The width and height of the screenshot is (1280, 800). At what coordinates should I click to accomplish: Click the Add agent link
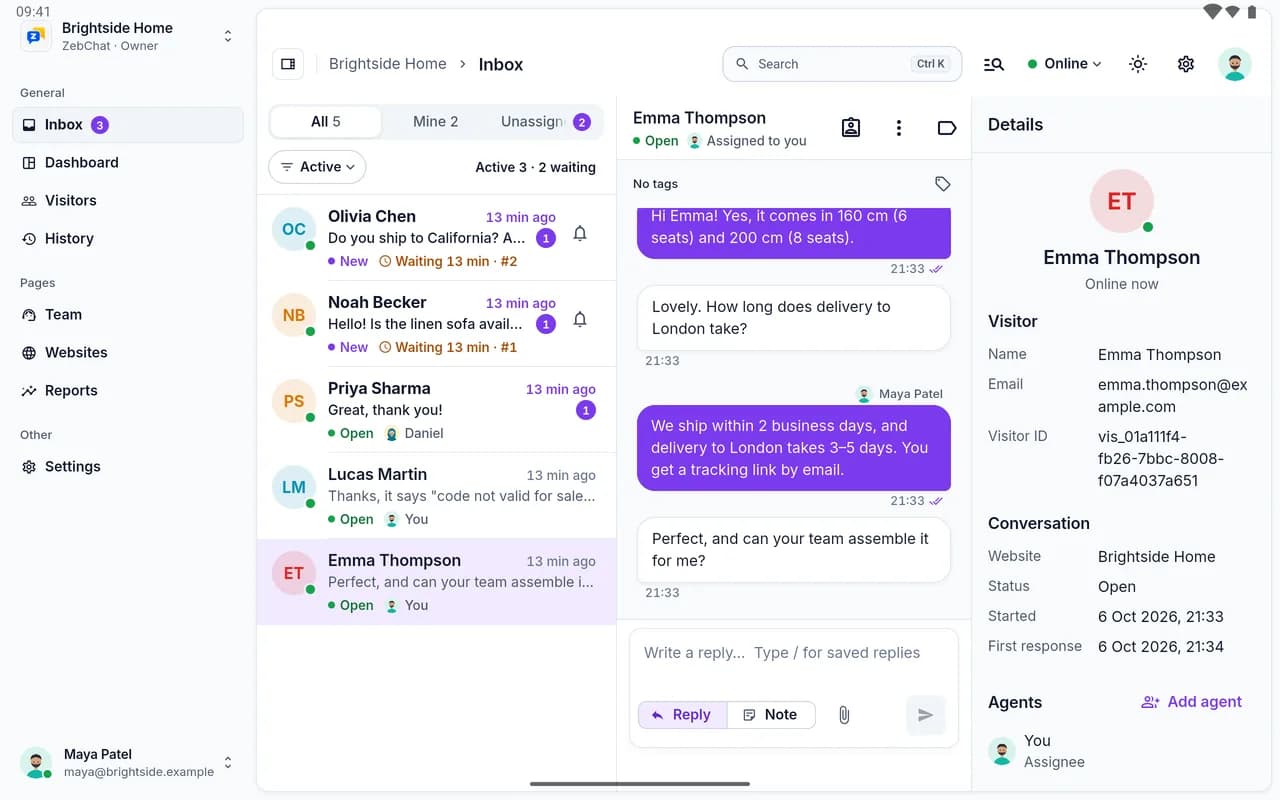(x=1192, y=702)
